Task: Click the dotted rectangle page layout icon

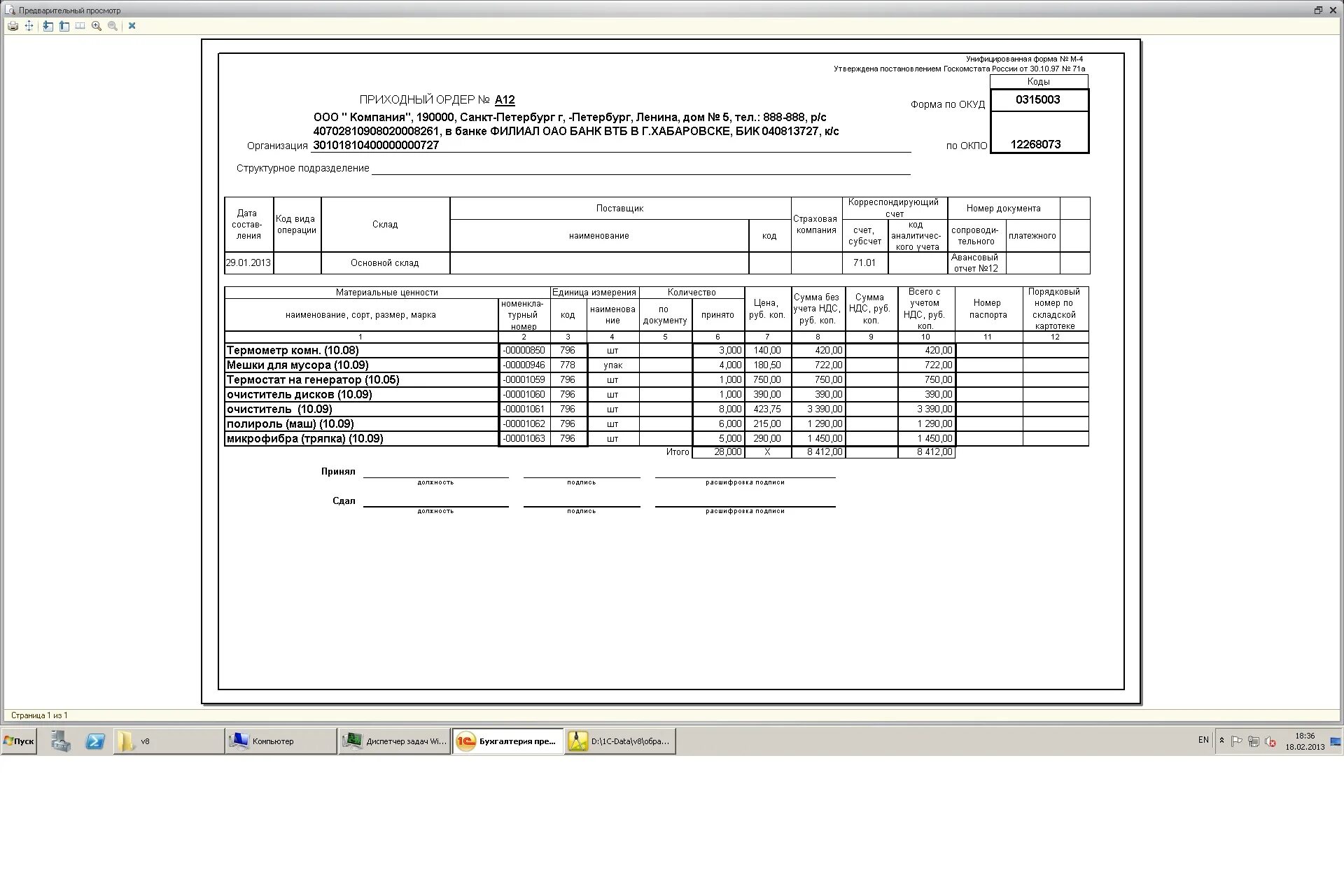Action: coord(80,26)
